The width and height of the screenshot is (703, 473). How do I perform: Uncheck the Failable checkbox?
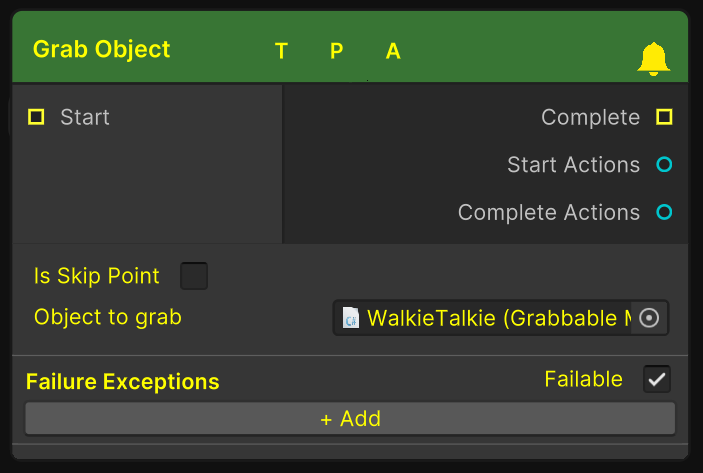click(x=657, y=380)
